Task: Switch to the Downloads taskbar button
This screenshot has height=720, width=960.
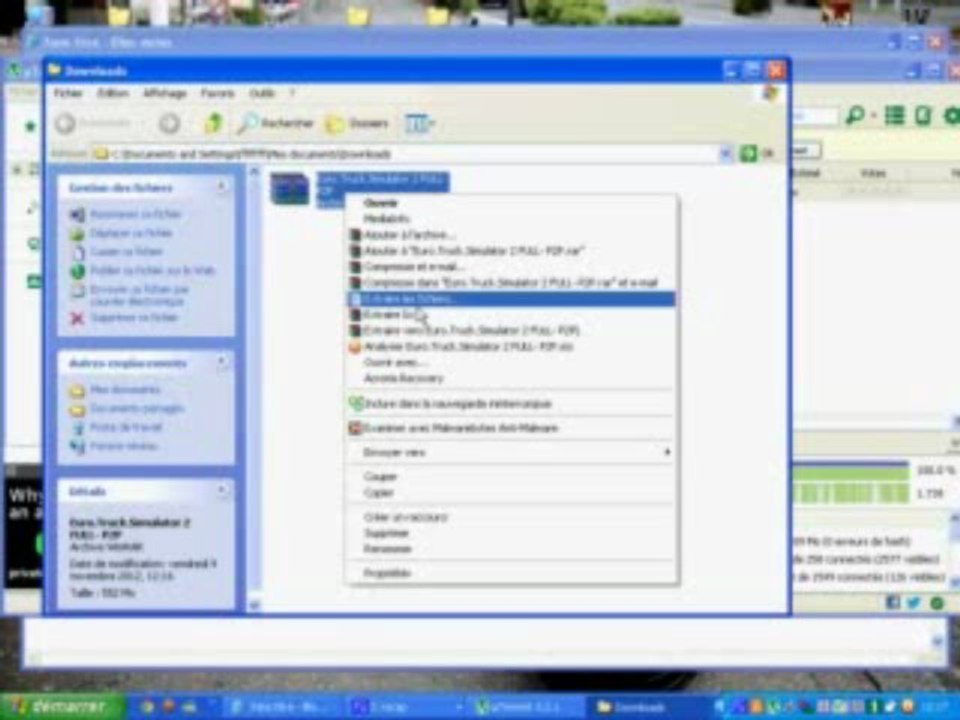Action: (650, 707)
